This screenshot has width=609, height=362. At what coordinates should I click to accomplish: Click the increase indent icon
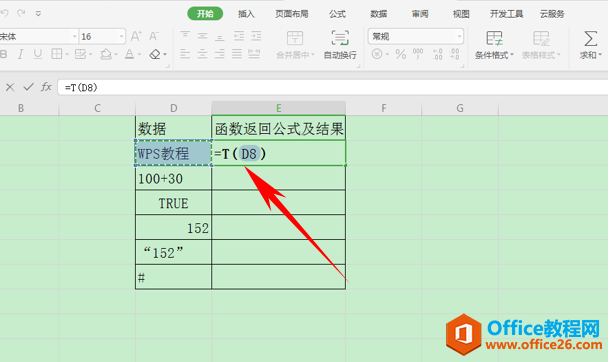[256, 36]
